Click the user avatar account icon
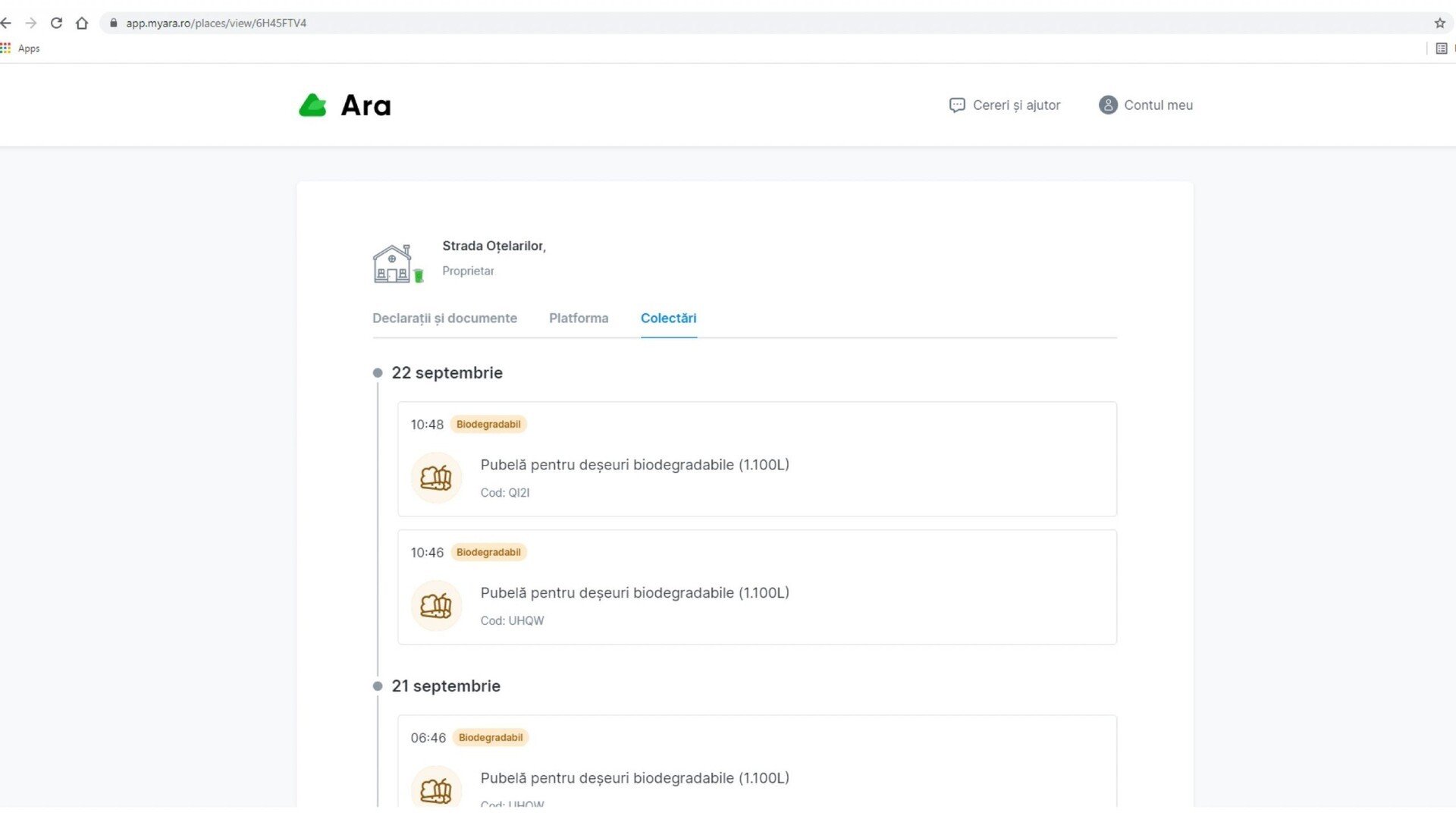Screen dimensions: 1456x819 click(x=1107, y=105)
